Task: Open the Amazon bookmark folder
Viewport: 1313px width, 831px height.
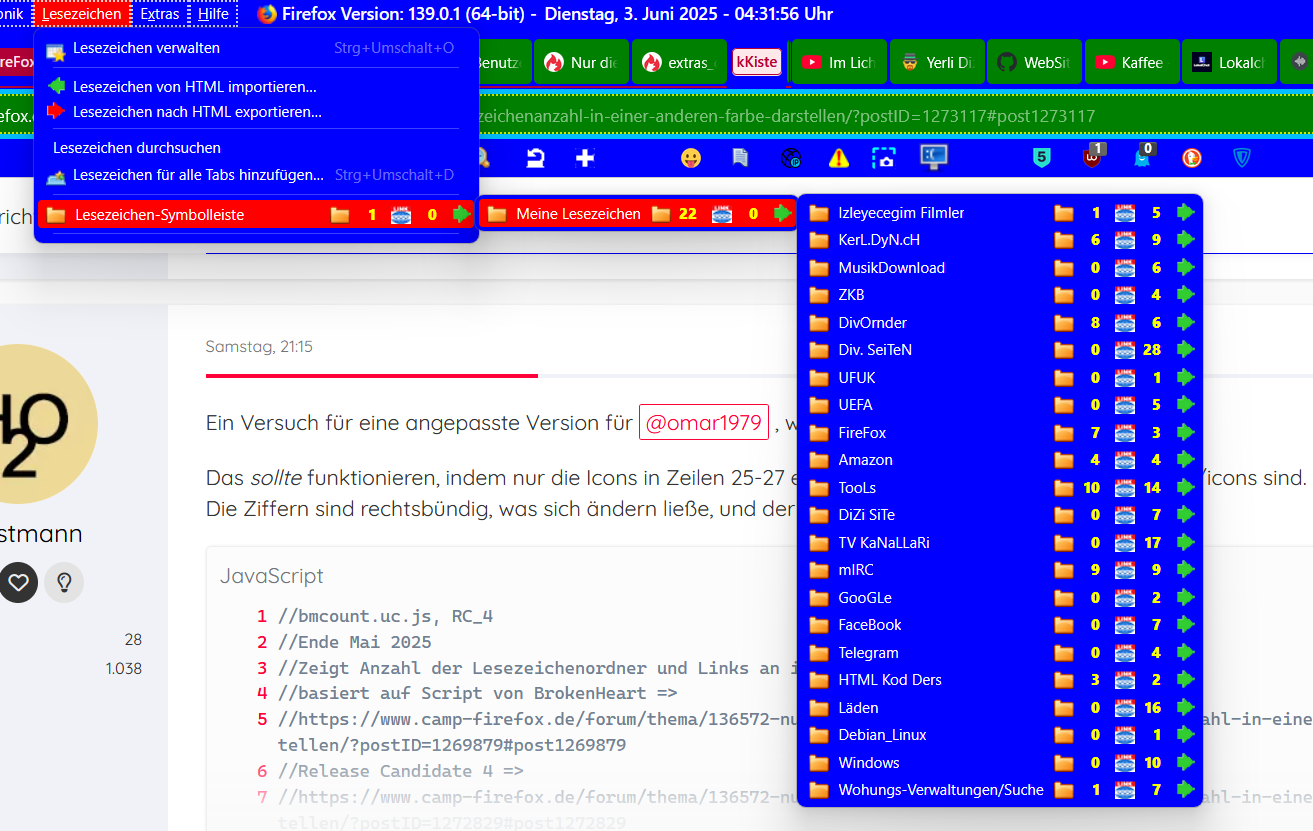Action: (x=1000, y=460)
